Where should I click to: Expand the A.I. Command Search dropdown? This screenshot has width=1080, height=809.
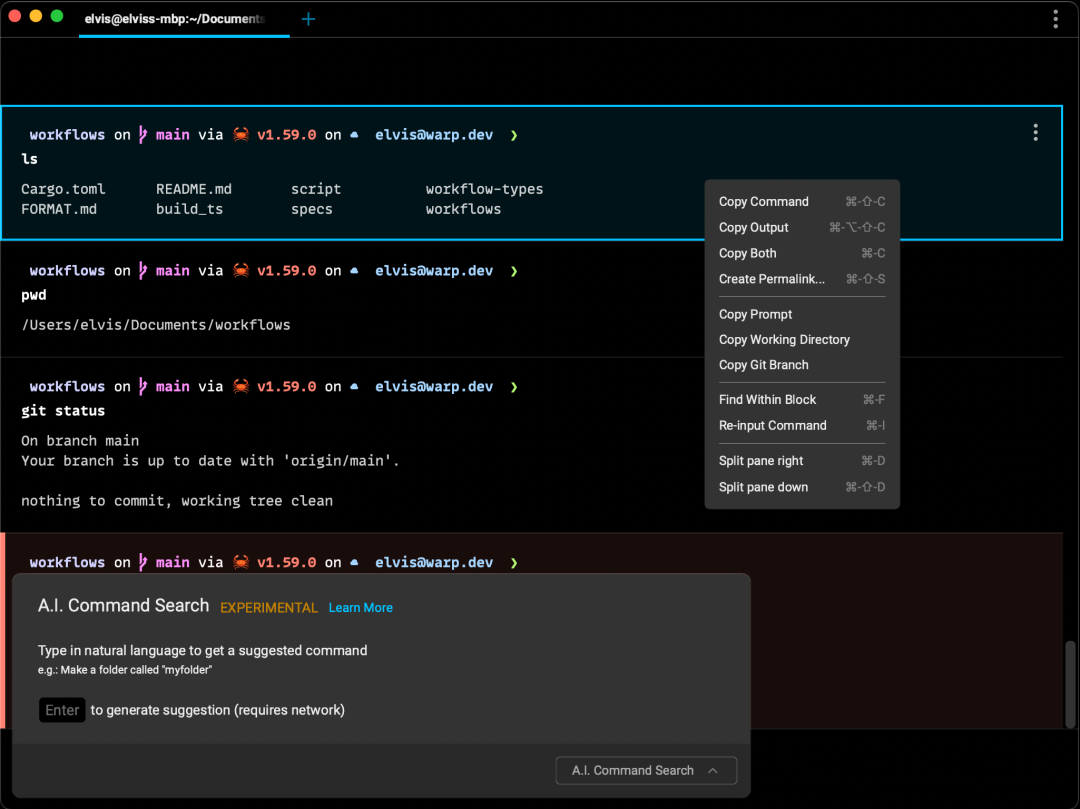click(x=646, y=771)
